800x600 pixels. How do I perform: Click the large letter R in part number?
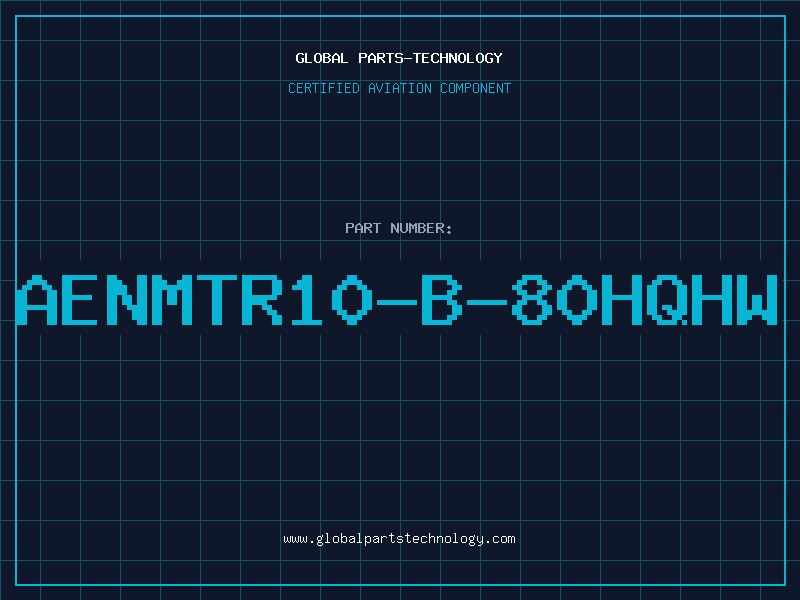[x=262, y=299]
